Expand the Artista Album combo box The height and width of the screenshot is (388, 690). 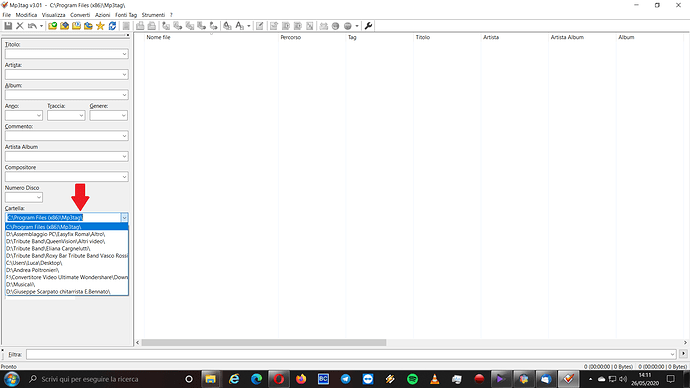tap(124, 157)
